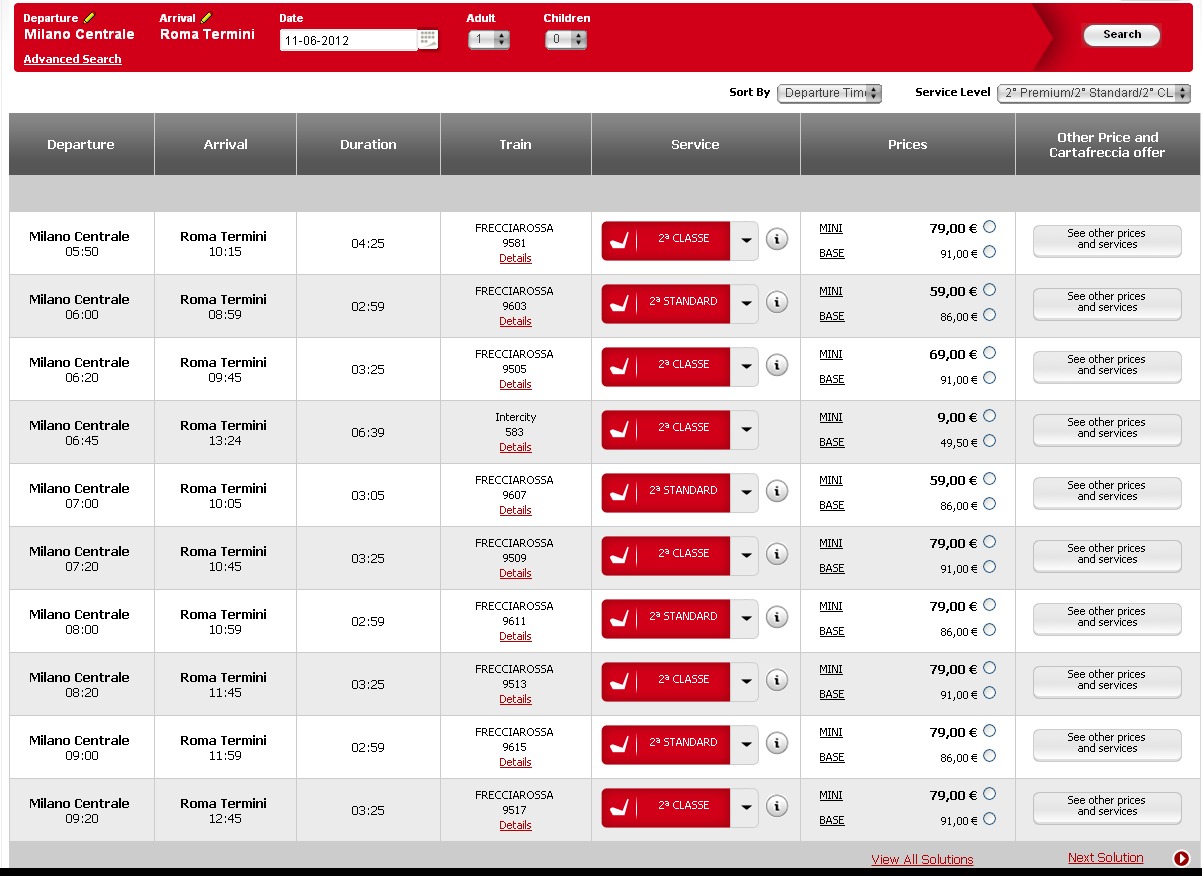This screenshot has width=1202, height=876.
Task: Select MINI 9,00 € fare for Intercity 583
Action: [989, 416]
